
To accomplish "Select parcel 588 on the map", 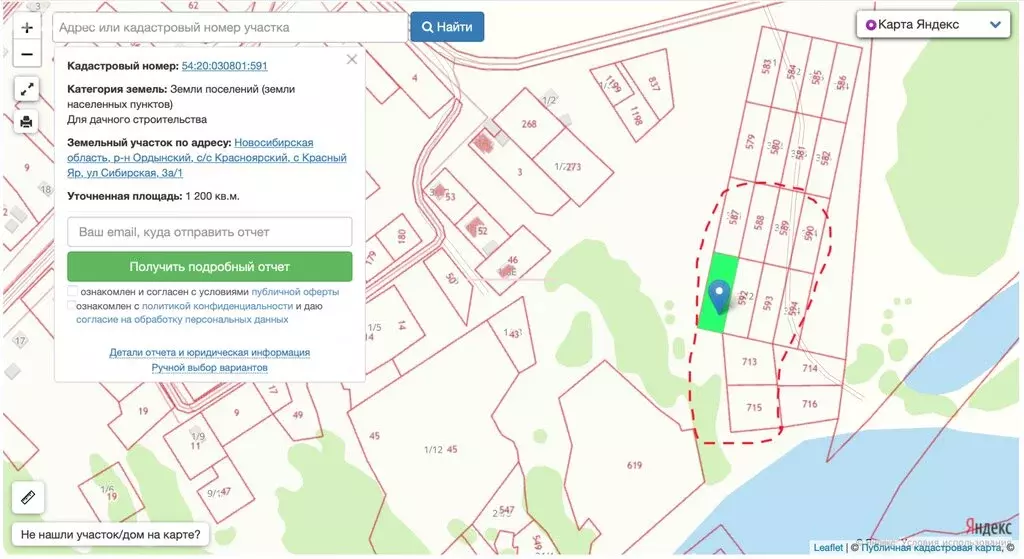I will [758, 223].
